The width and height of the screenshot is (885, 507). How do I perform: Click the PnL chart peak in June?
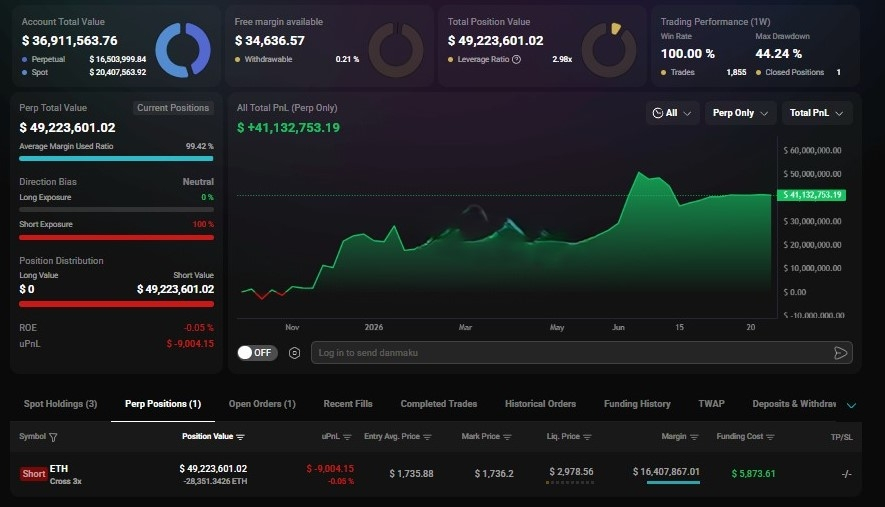tap(639, 173)
